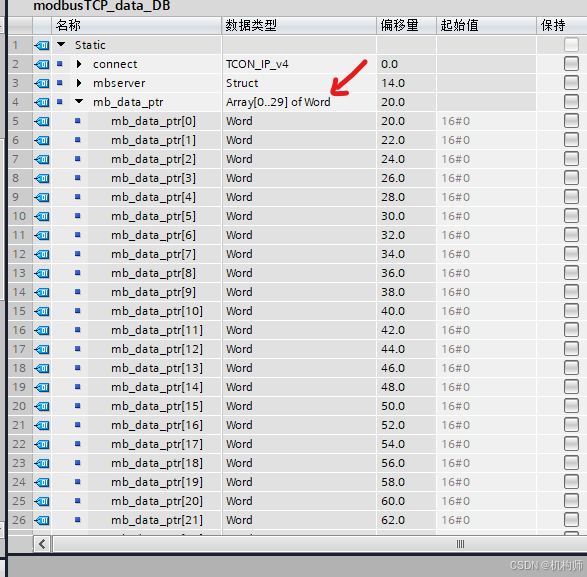The height and width of the screenshot is (577, 587).
Task: Click the tag icon for mb_data_ptr[0]
Action: [42, 121]
